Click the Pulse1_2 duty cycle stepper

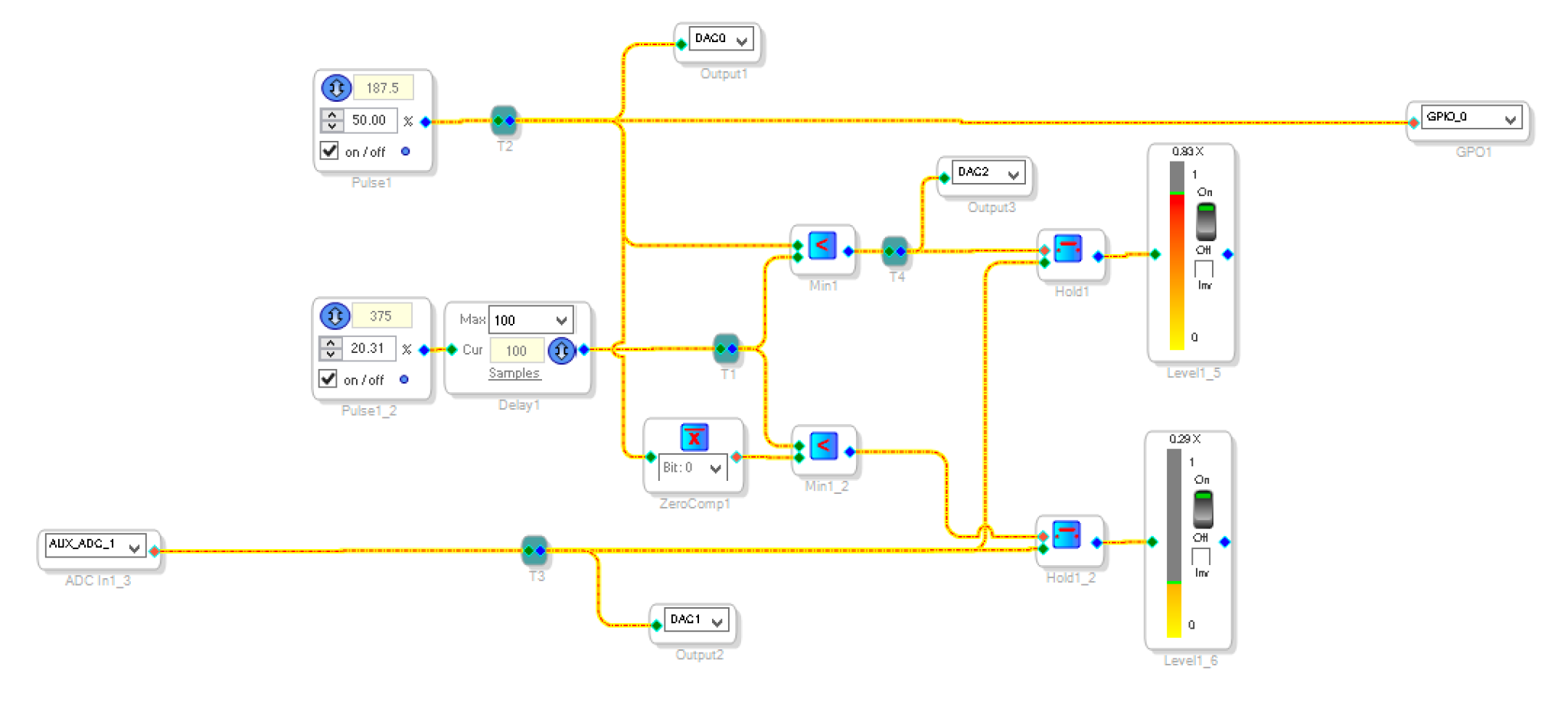(330, 348)
